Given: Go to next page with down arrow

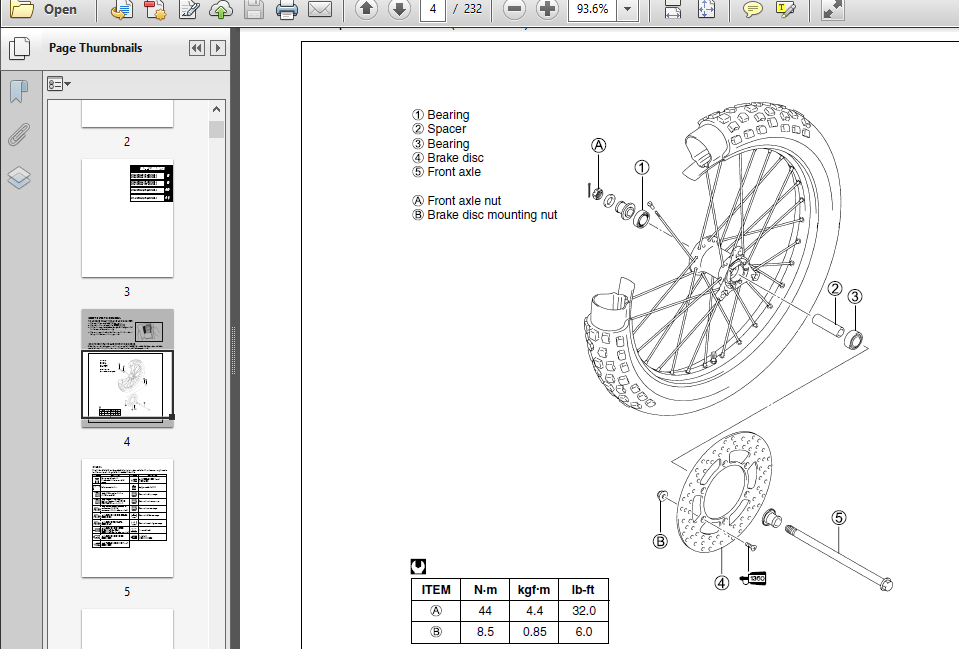Looking at the screenshot, I should click(x=399, y=9).
